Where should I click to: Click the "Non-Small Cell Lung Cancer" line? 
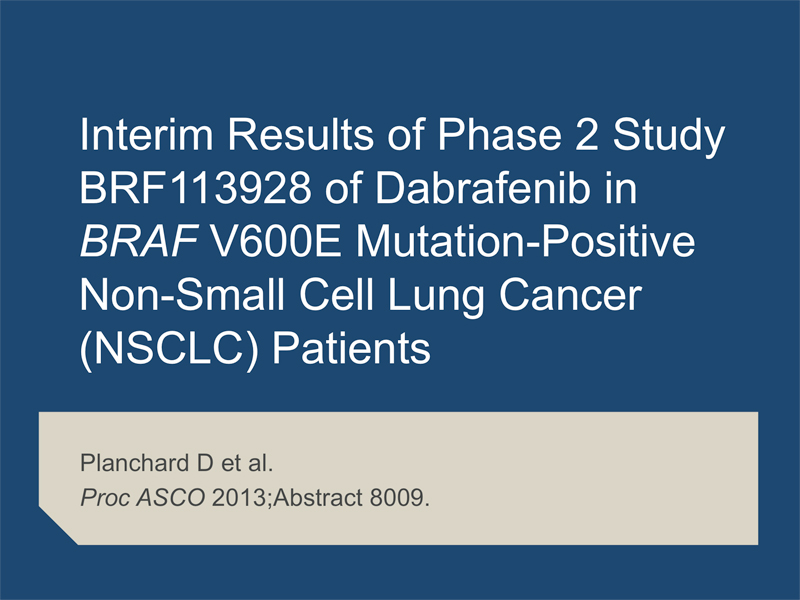[x=360, y=294]
